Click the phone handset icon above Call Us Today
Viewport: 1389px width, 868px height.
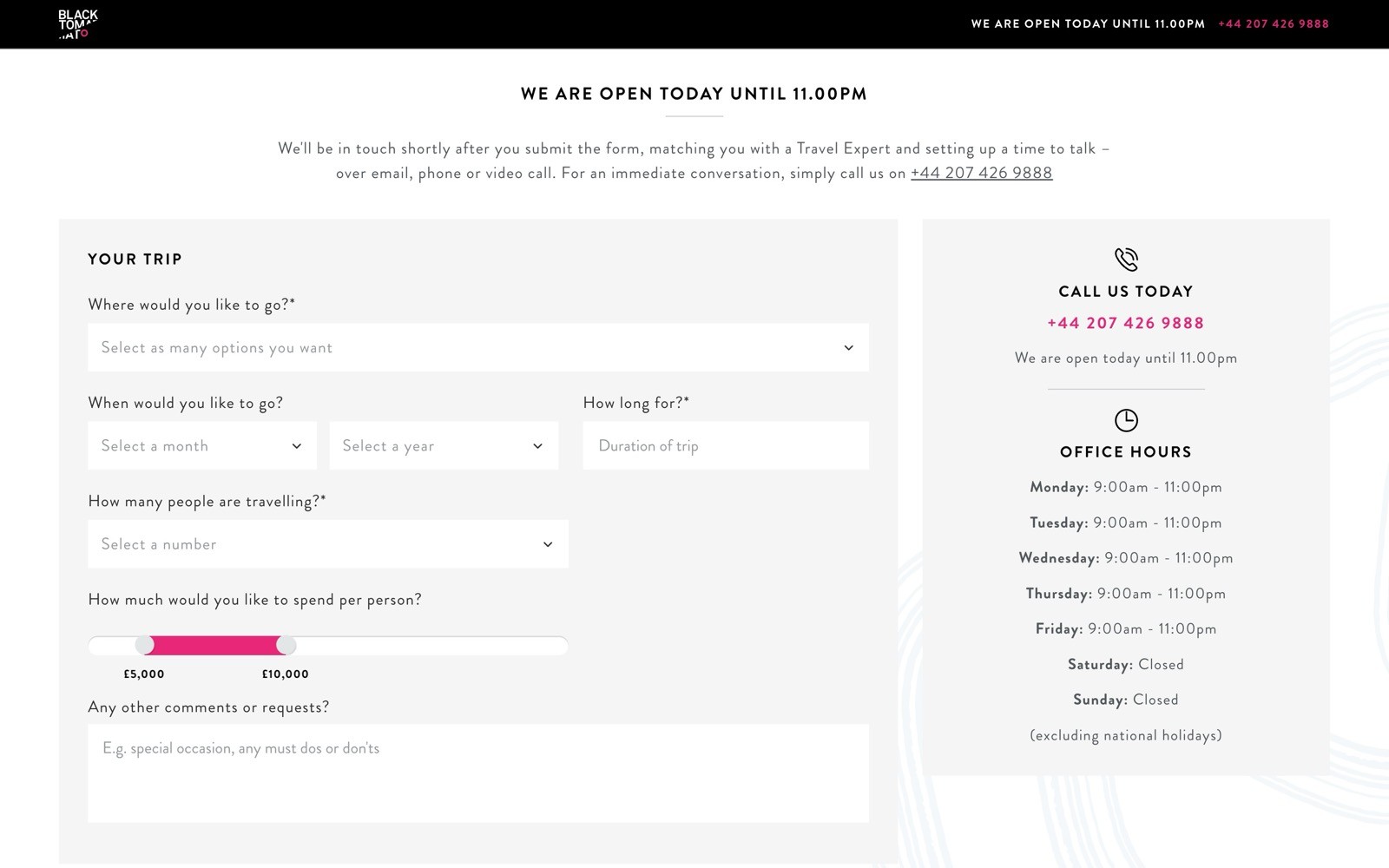1126,258
